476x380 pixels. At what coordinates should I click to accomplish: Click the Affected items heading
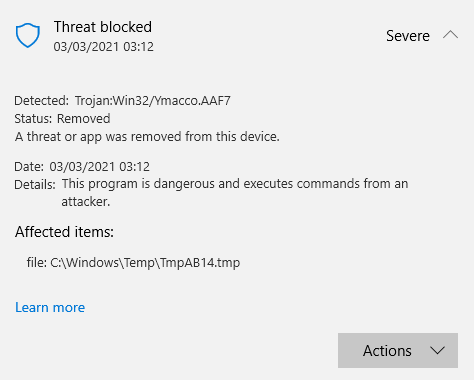pyautogui.click(x=64, y=232)
